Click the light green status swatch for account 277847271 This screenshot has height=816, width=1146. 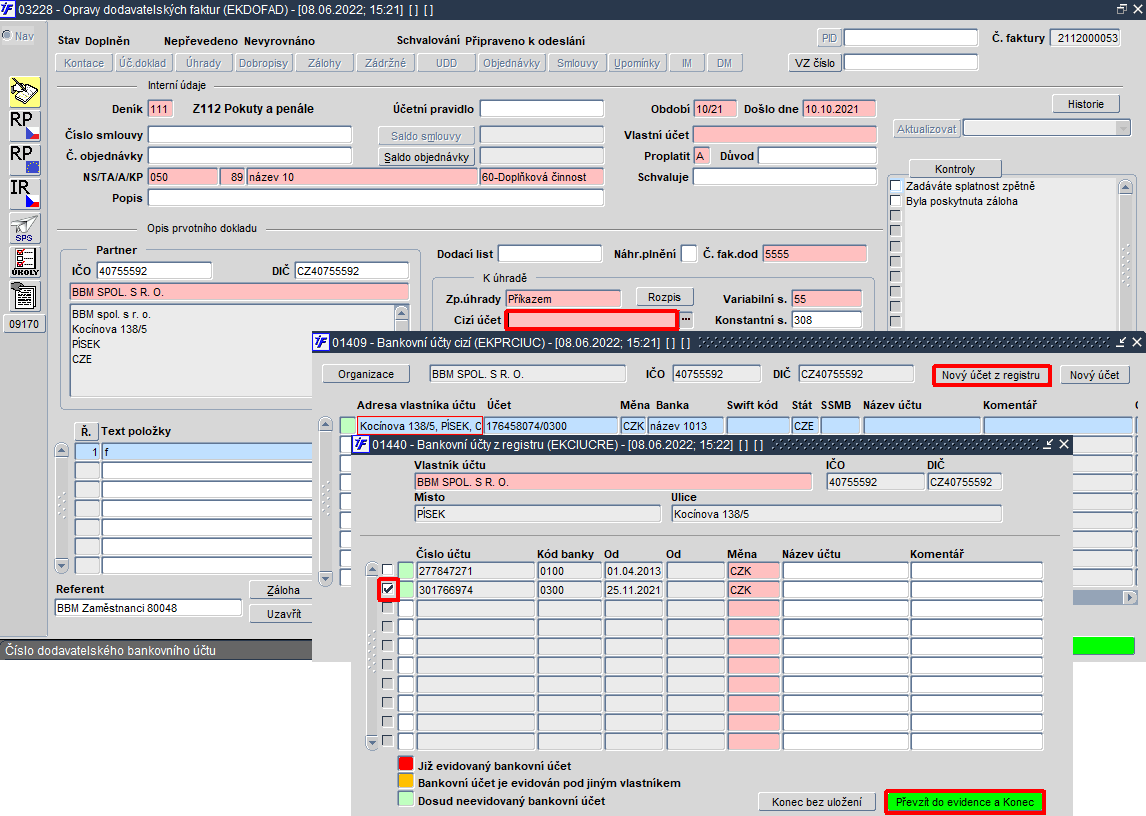pyautogui.click(x=406, y=570)
